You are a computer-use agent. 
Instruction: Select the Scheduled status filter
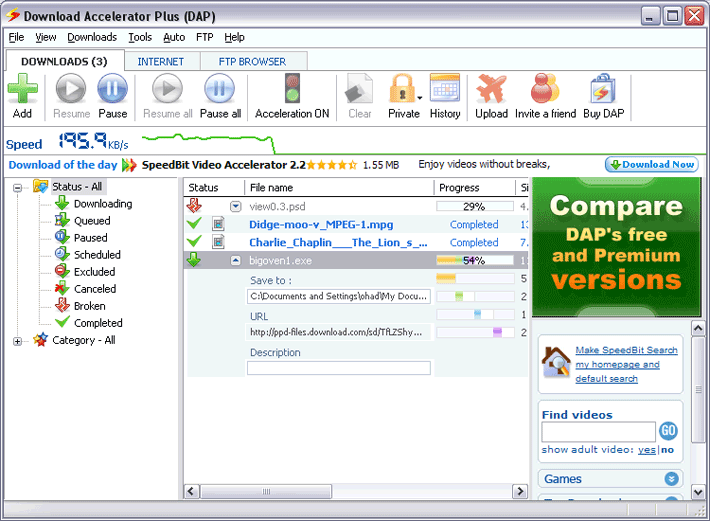tap(97, 255)
